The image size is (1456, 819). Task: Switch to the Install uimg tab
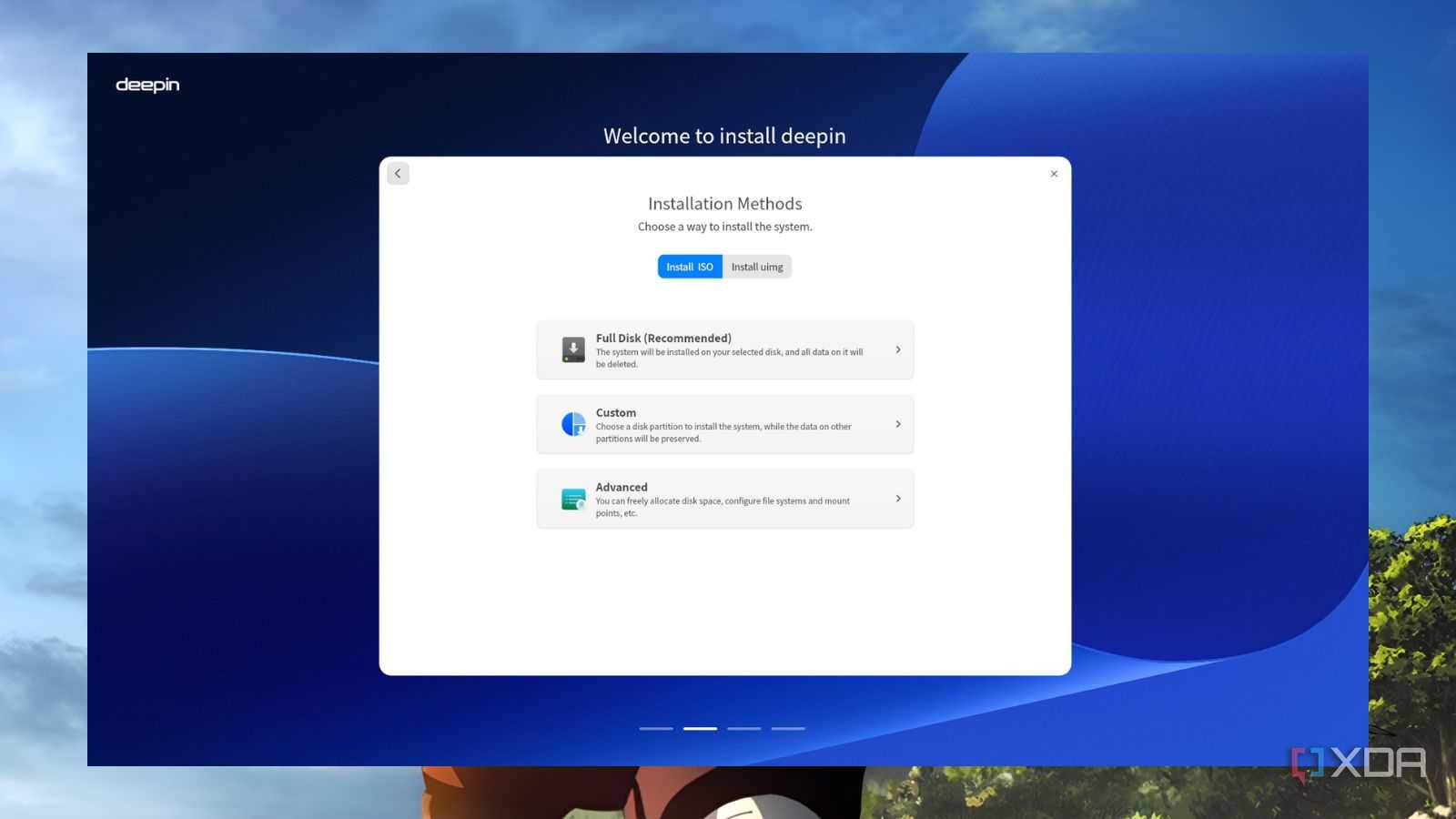[757, 267]
